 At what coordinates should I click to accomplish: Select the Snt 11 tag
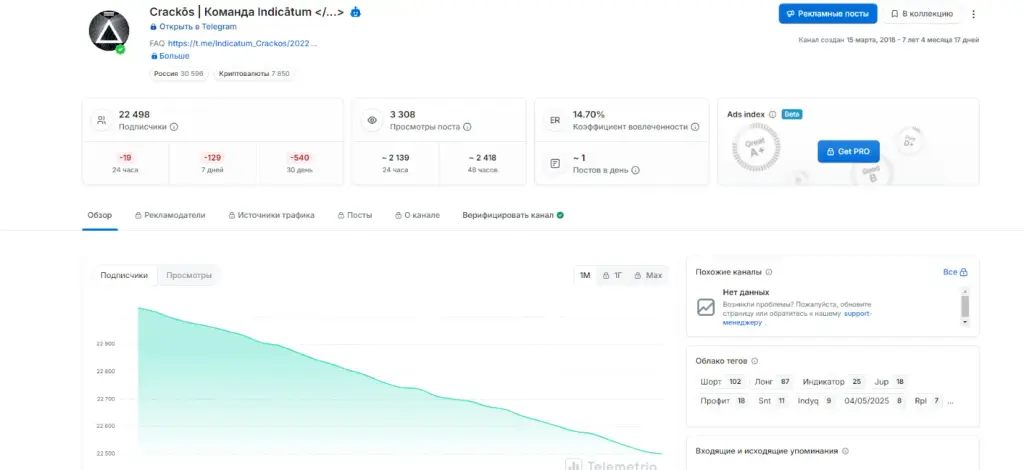point(772,401)
